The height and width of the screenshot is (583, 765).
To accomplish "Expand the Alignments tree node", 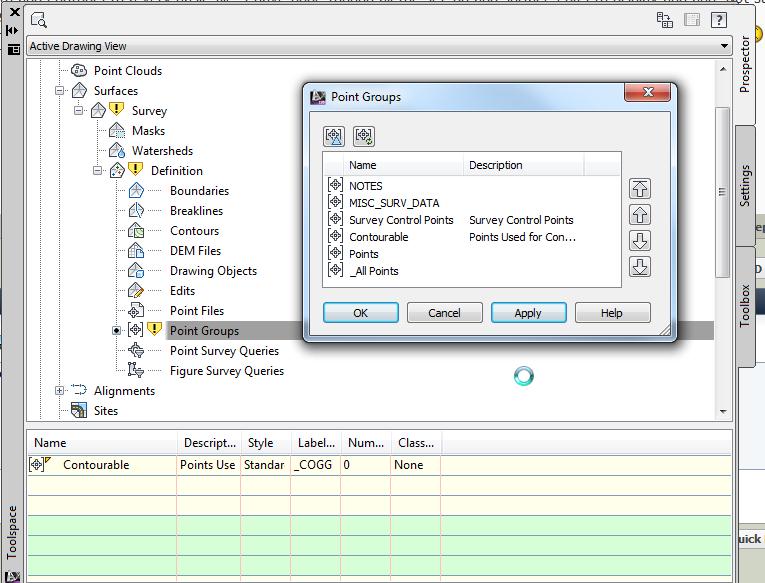I will click(60, 391).
